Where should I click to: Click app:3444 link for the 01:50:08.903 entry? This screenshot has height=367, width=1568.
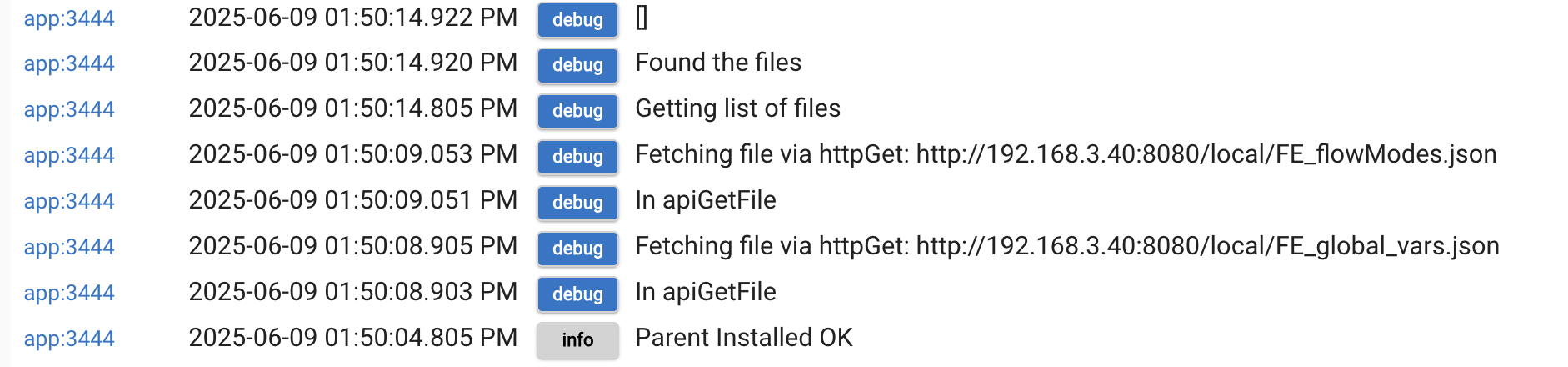[x=69, y=293]
